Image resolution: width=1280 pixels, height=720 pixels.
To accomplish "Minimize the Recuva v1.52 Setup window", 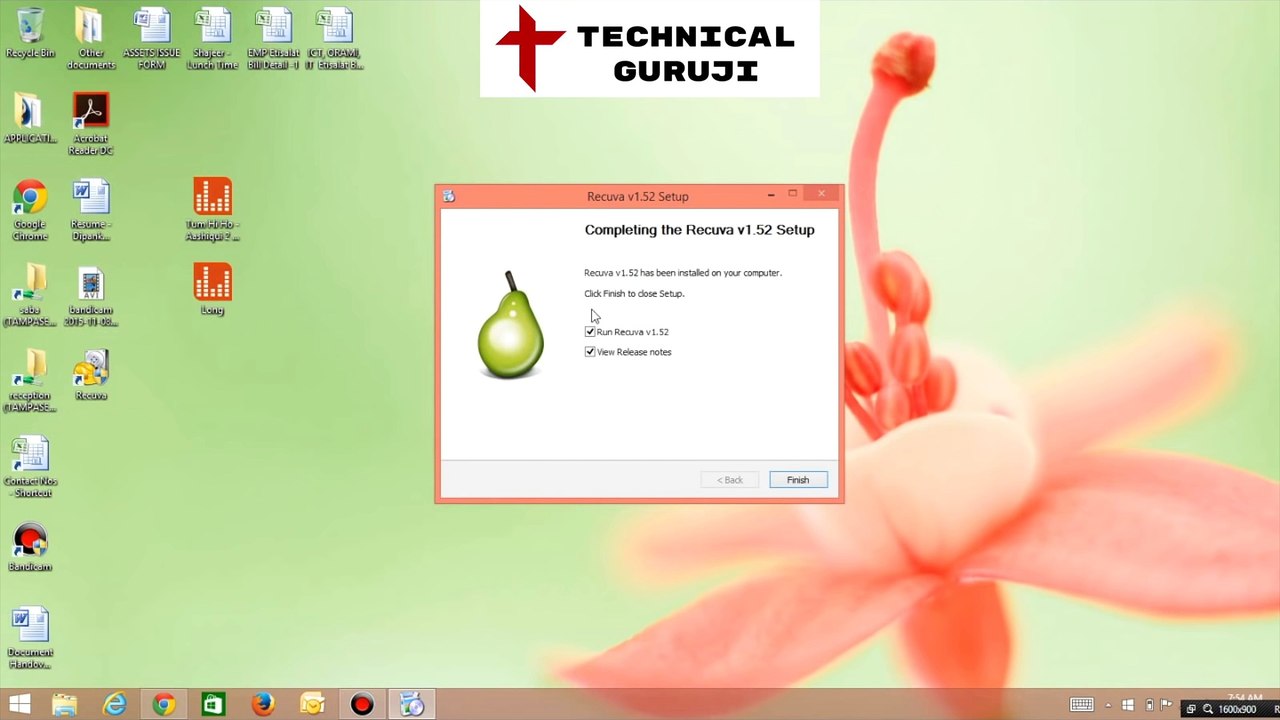I will (771, 194).
